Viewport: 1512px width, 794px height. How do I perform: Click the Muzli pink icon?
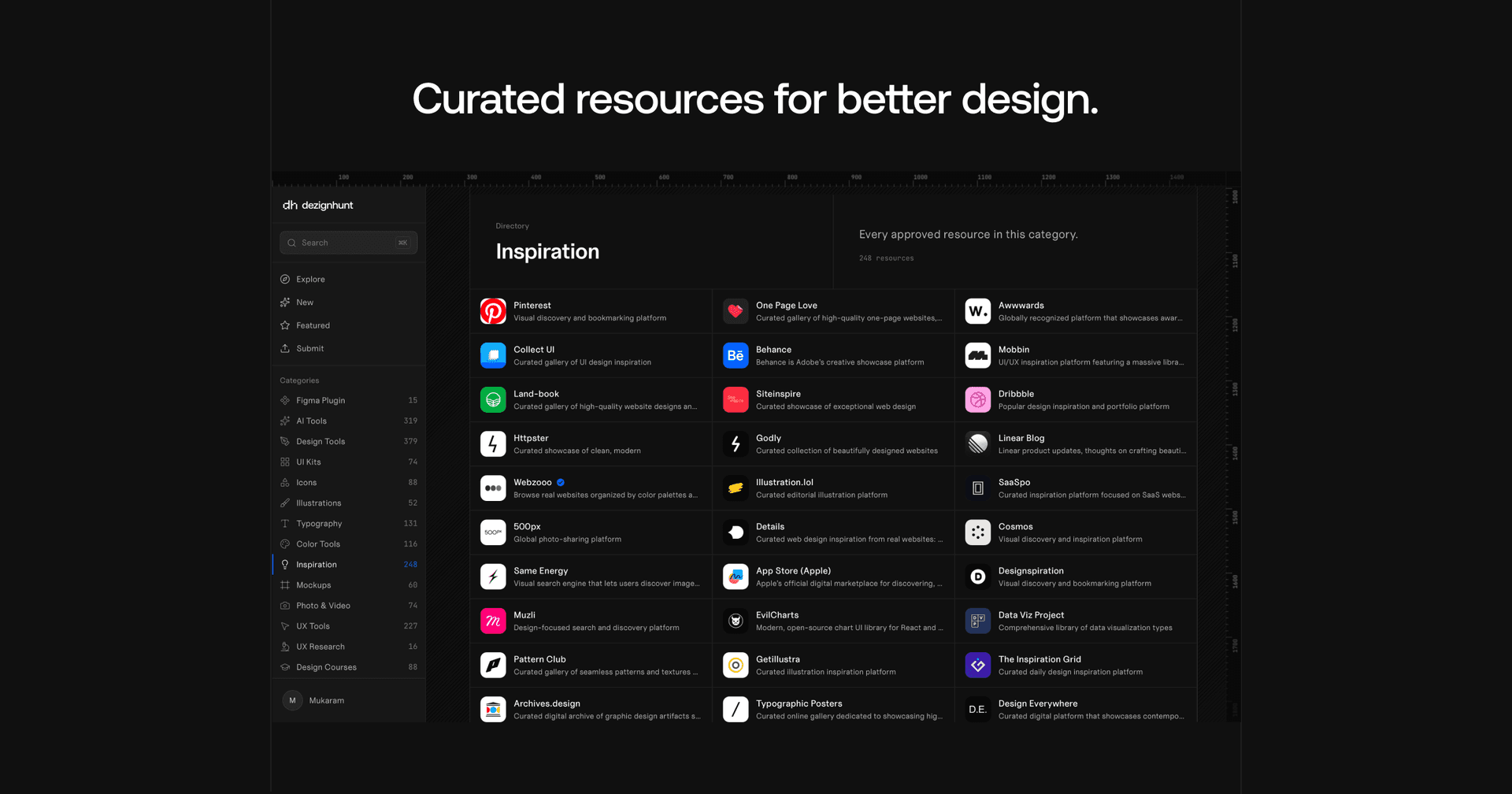[493, 621]
